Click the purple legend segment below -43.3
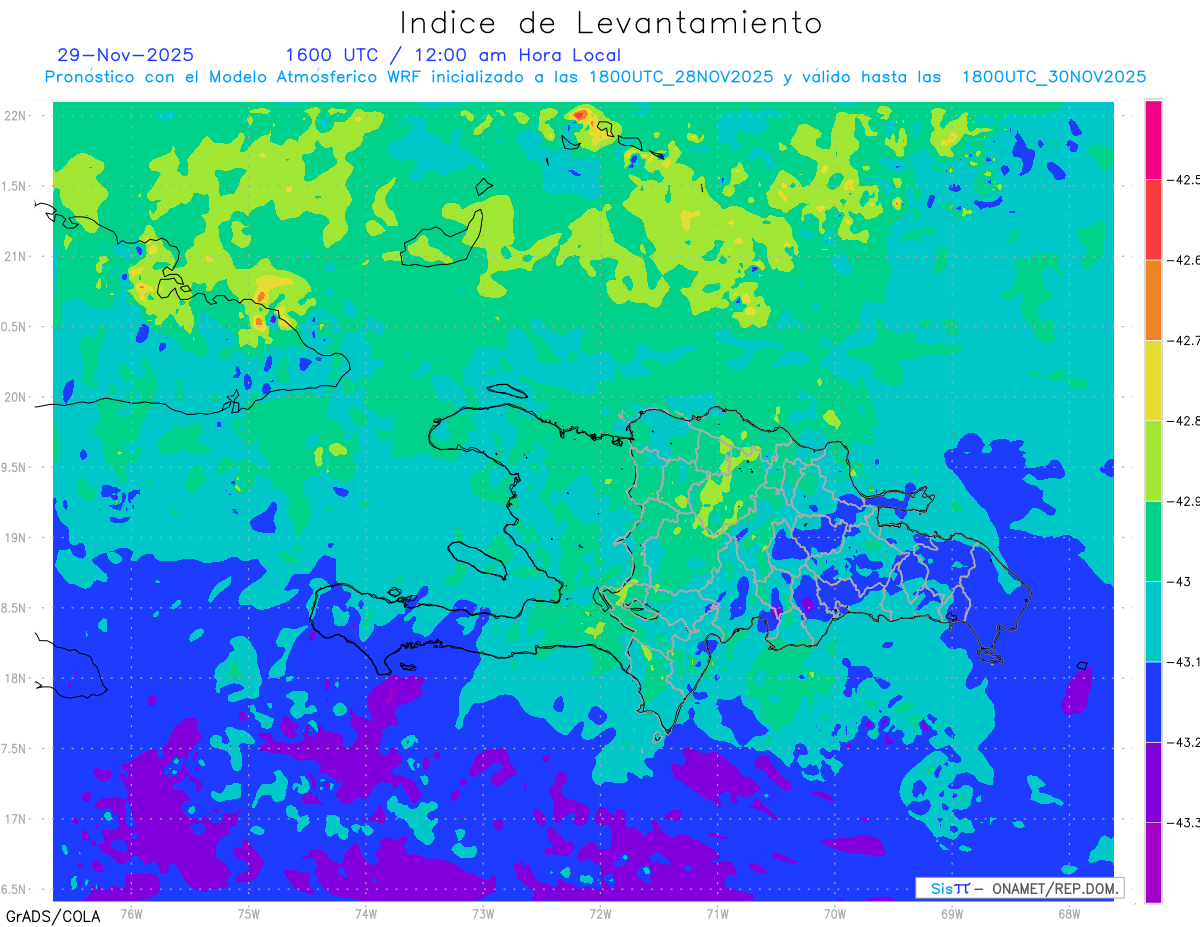This screenshot has width=1200, height=927. 1153,862
